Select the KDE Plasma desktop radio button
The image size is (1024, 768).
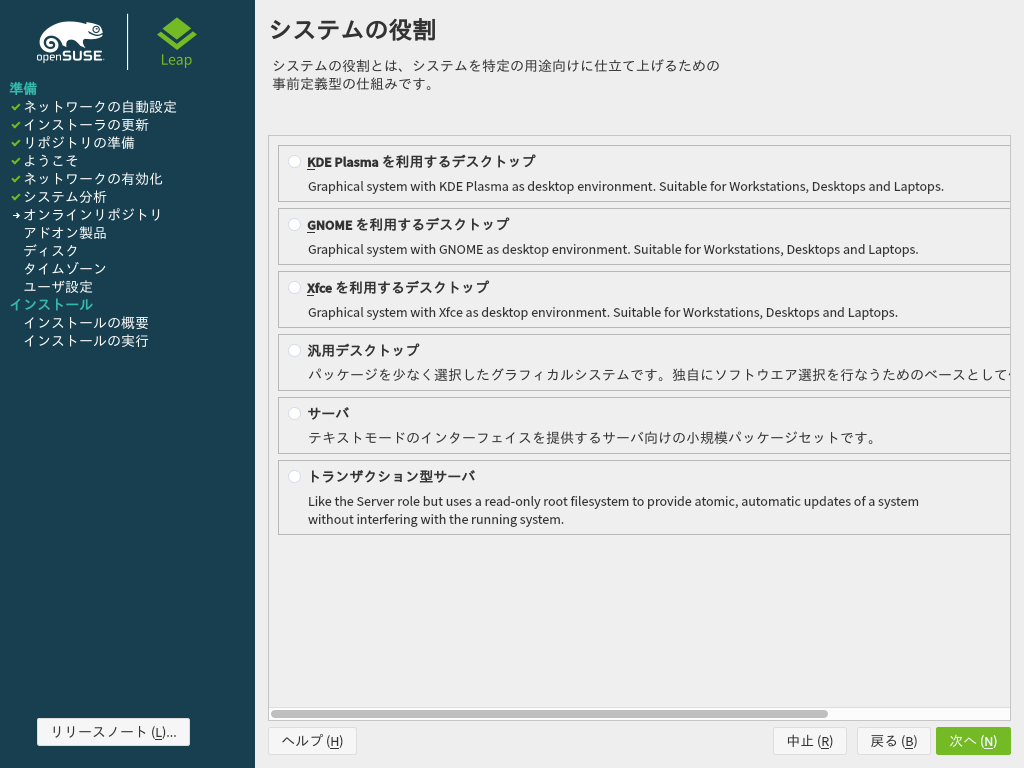pos(295,161)
